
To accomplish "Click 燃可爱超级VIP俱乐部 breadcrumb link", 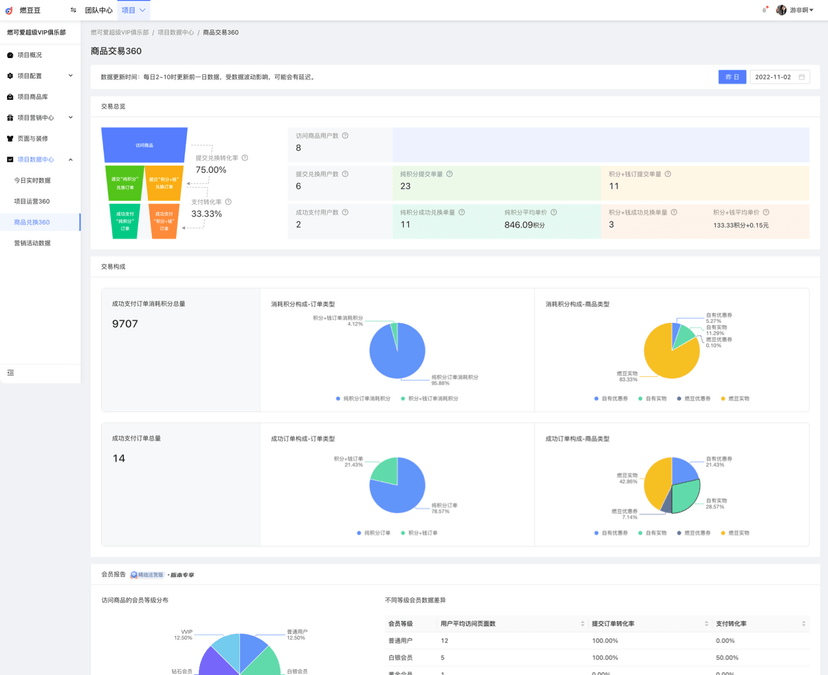I will click(x=119, y=32).
